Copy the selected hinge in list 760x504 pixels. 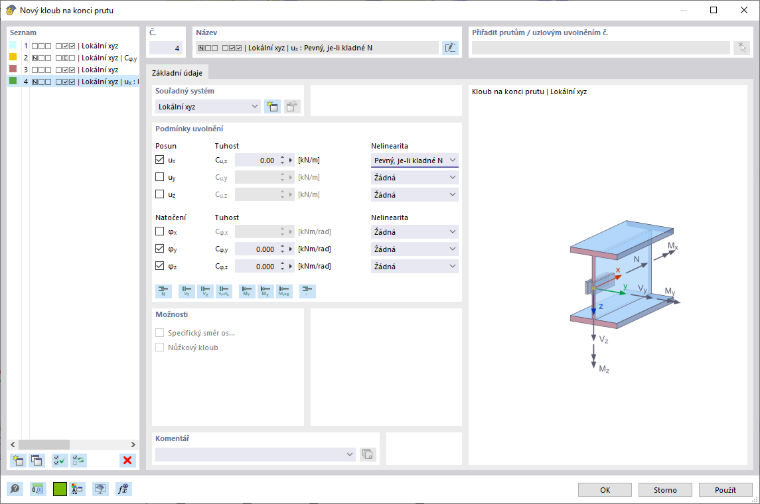pos(36,460)
